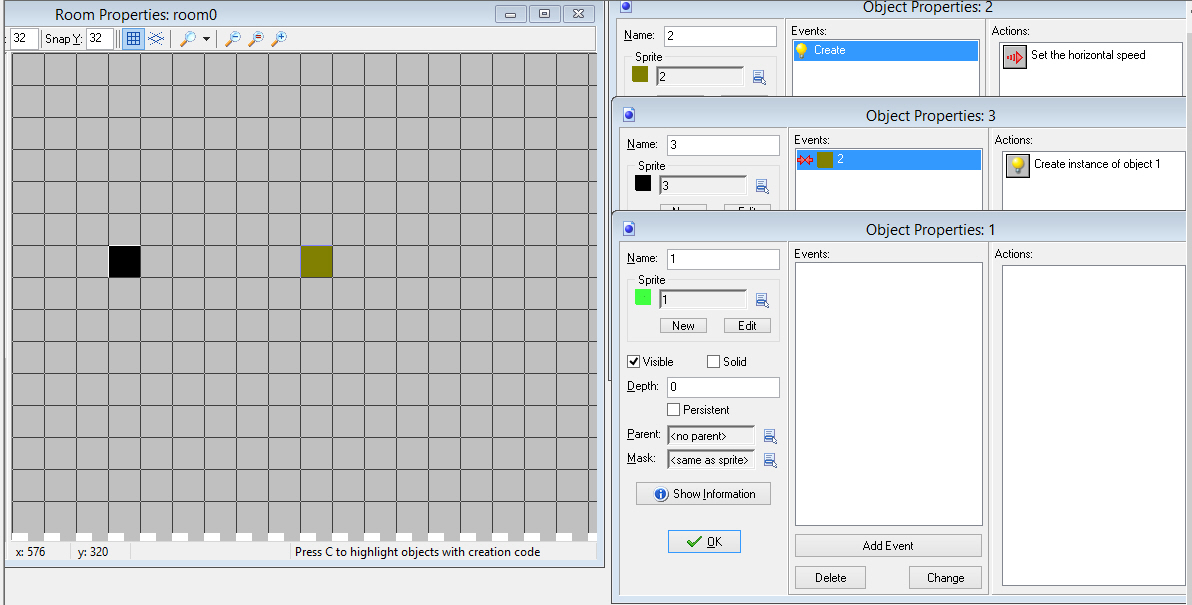Image resolution: width=1192 pixels, height=605 pixels.
Task: Select the Create event in object 2
Action: (885, 51)
